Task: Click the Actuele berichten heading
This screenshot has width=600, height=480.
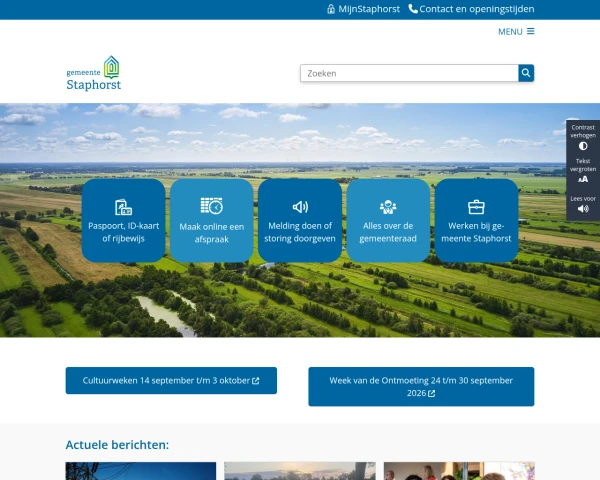Action: click(x=117, y=445)
